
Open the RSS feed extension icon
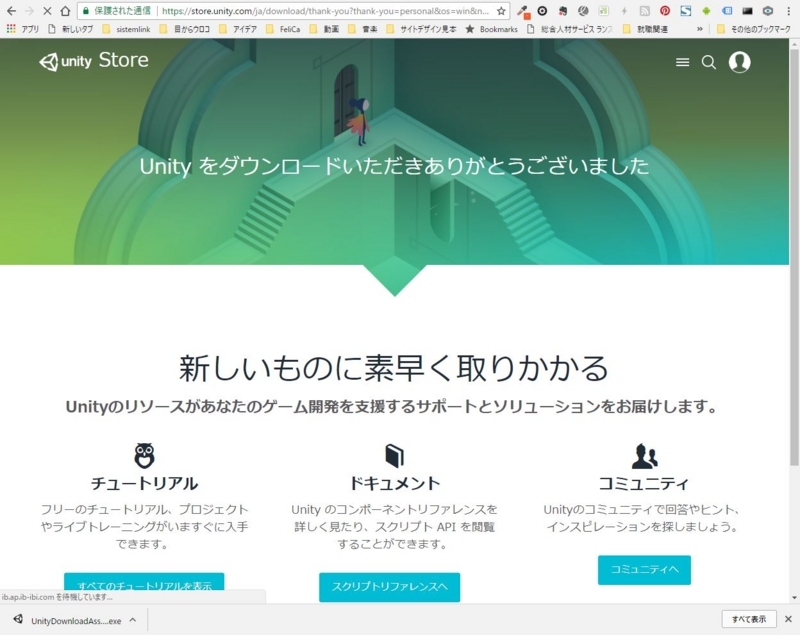[x=644, y=11]
